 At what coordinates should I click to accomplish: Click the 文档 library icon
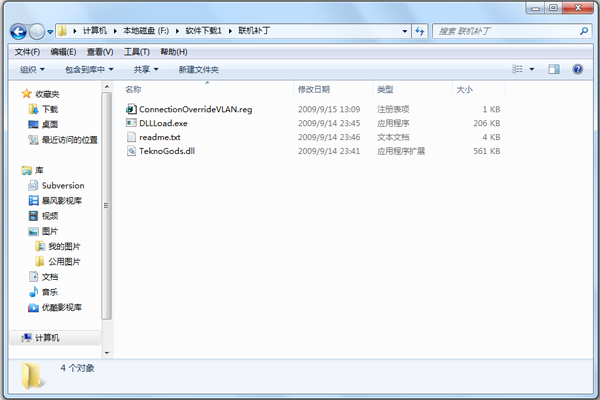[x=33, y=277]
